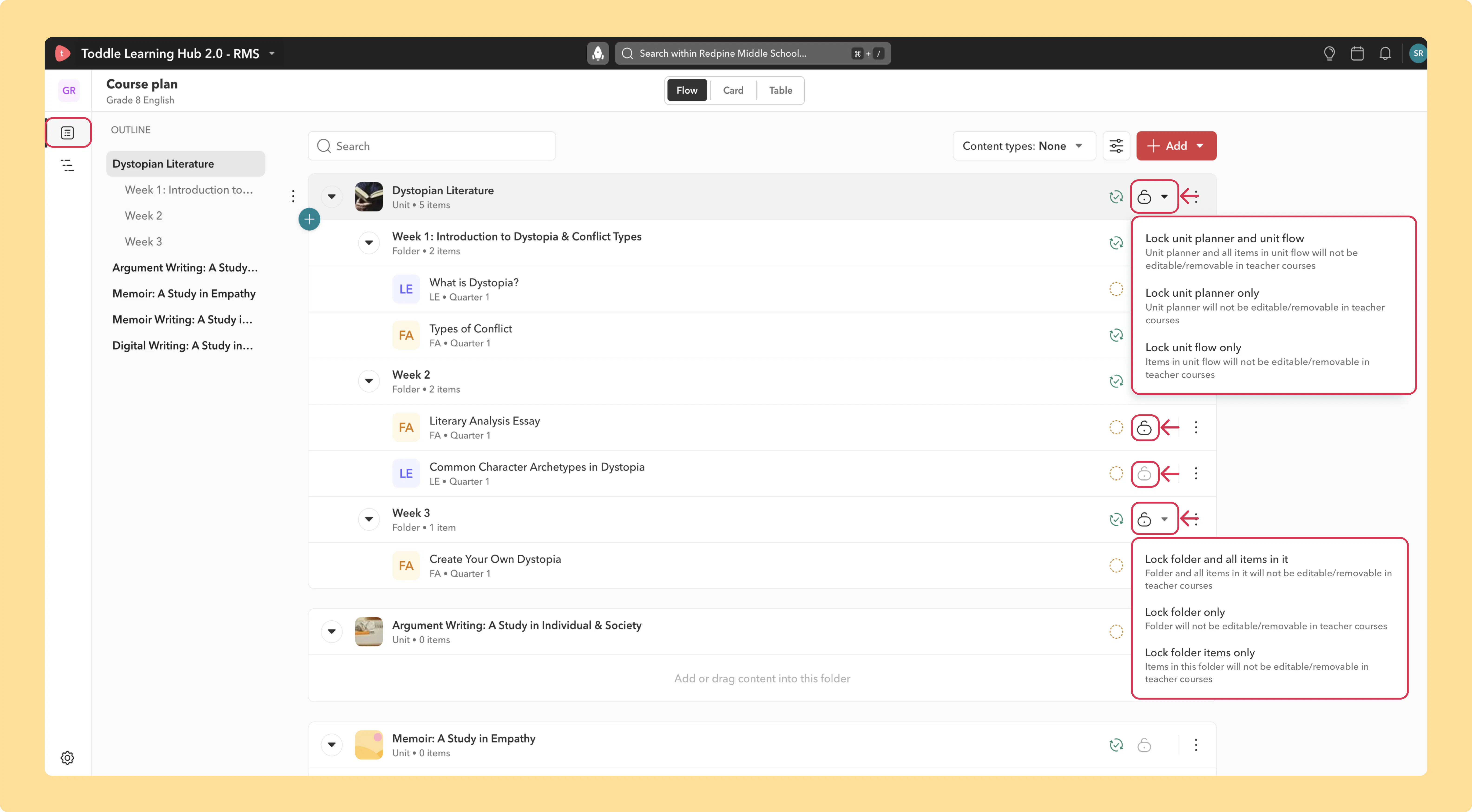
Task: Switch to Flow view tab
Action: pyautogui.click(x=687, y=90)
